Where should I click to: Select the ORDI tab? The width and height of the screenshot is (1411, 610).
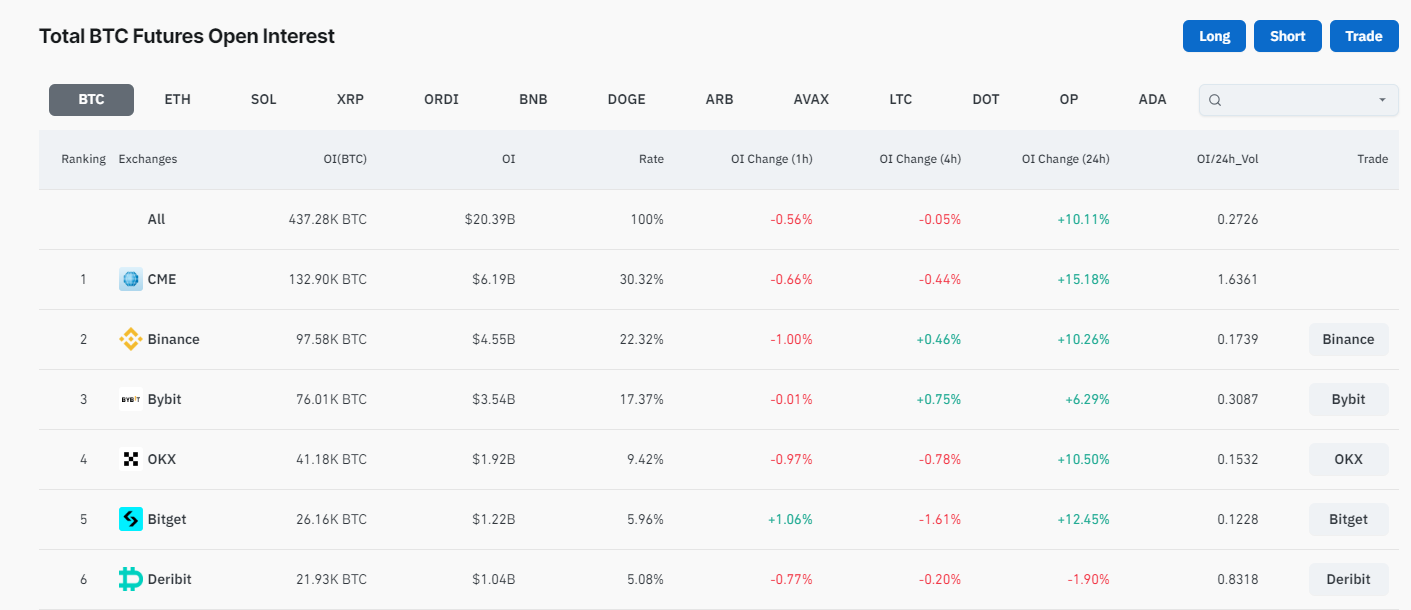tap(441, 99)
